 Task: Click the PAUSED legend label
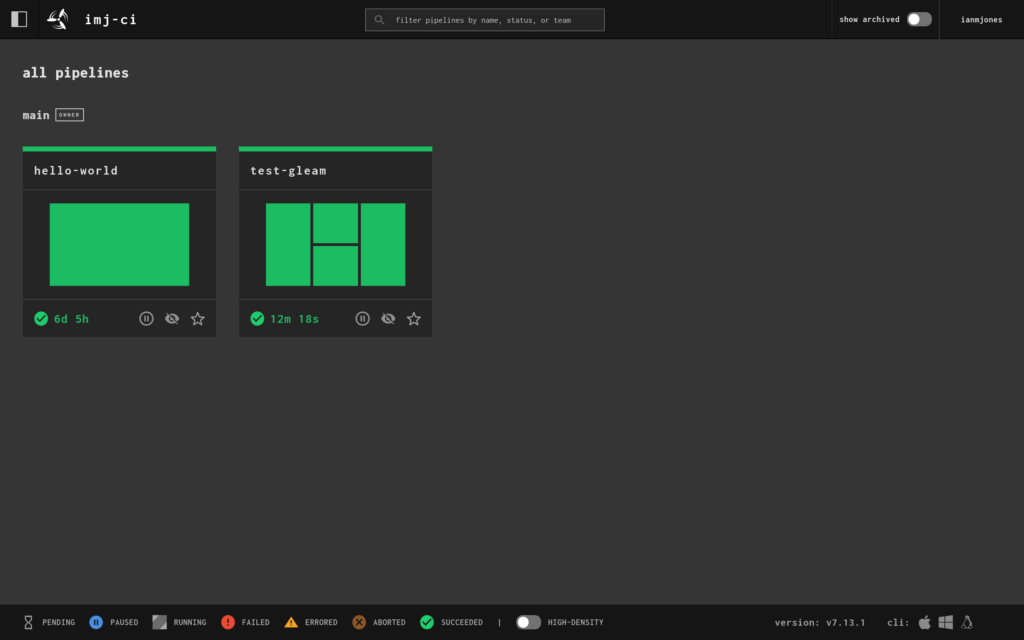click(x=124, y=622)
